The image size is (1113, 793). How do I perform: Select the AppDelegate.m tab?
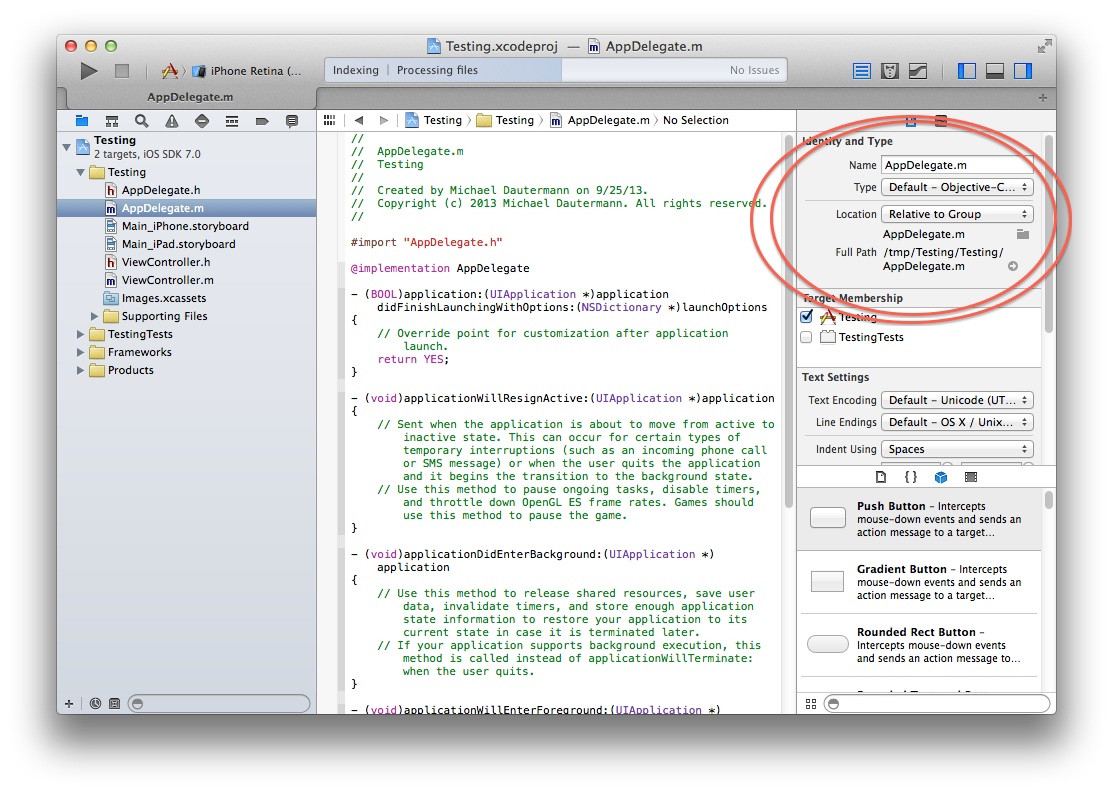(190, 97)
